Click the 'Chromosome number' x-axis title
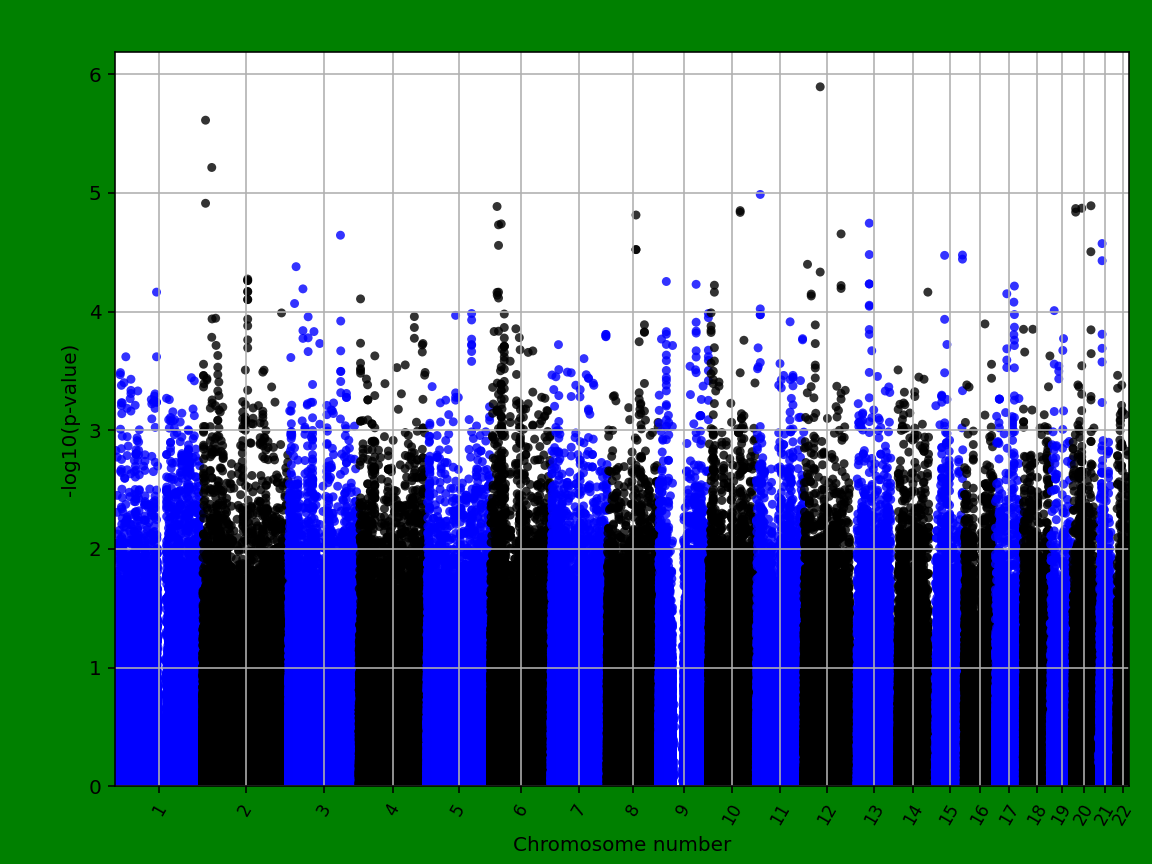This screenshot has height=864, width=1152. pyautogui.click(x=621, y=845)
